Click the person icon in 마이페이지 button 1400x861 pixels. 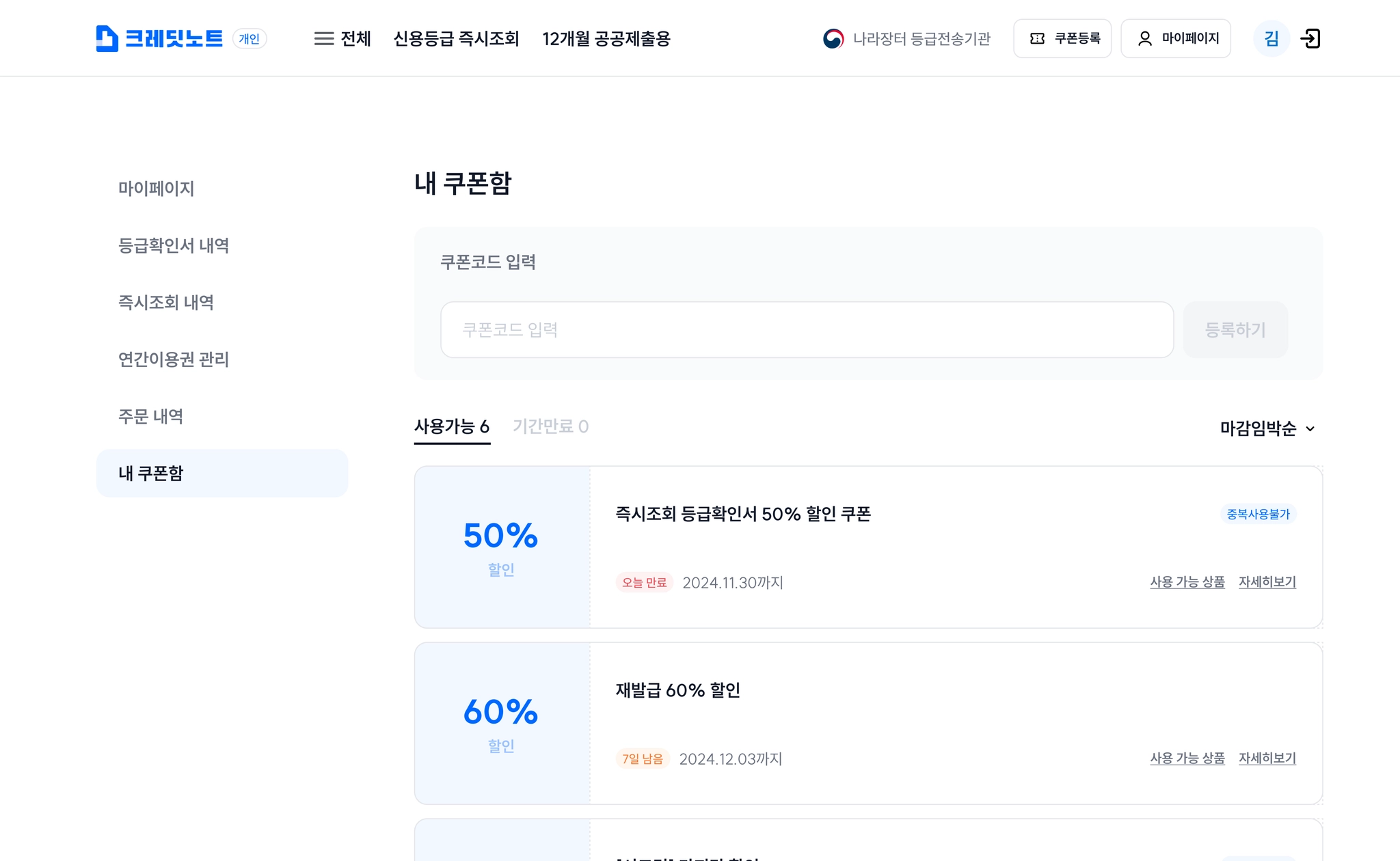point(1144,38)
